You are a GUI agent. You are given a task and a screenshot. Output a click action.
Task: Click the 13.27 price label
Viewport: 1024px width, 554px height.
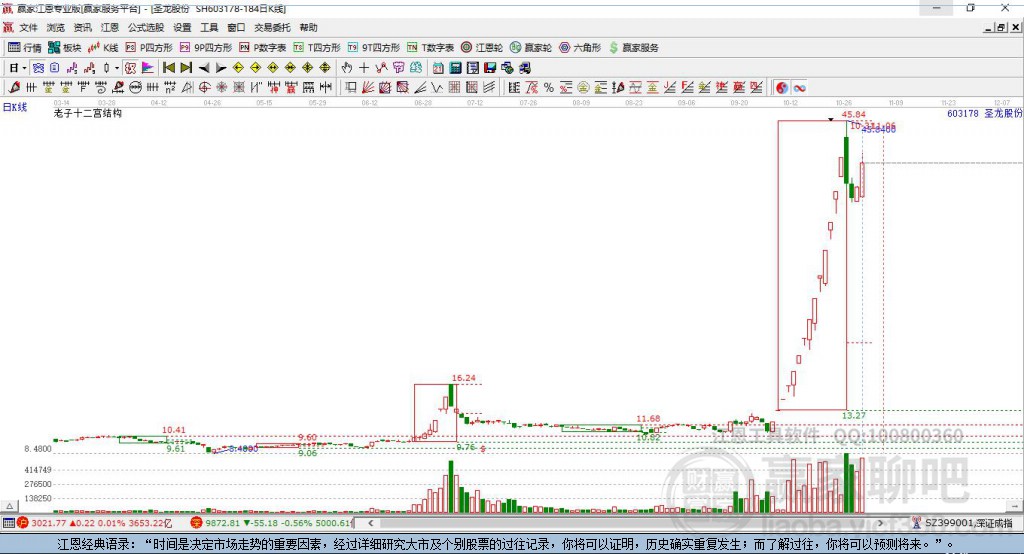click(854, 416)
